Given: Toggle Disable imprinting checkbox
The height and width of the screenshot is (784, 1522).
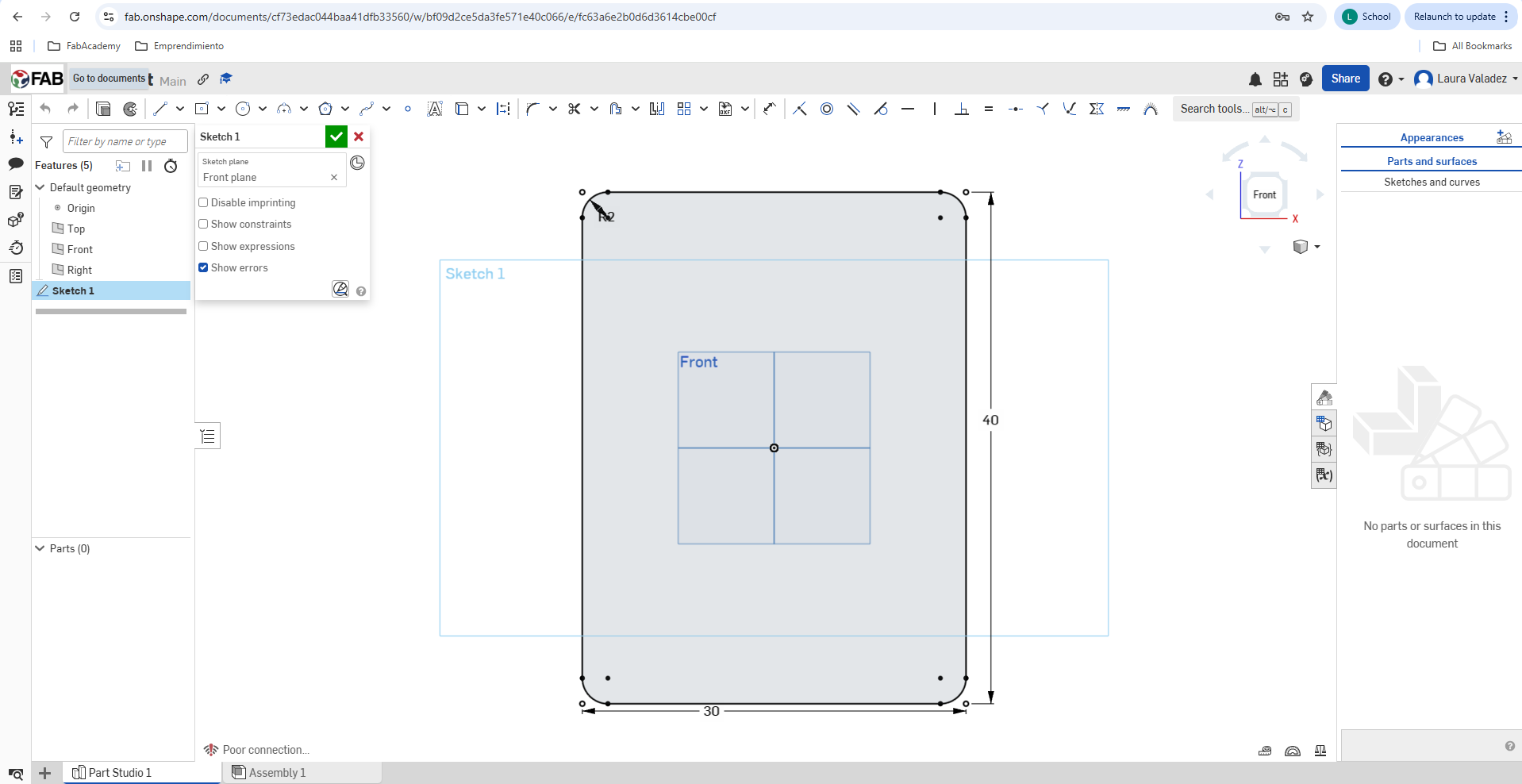Looking at the screenshot, I should coord(203,202).
